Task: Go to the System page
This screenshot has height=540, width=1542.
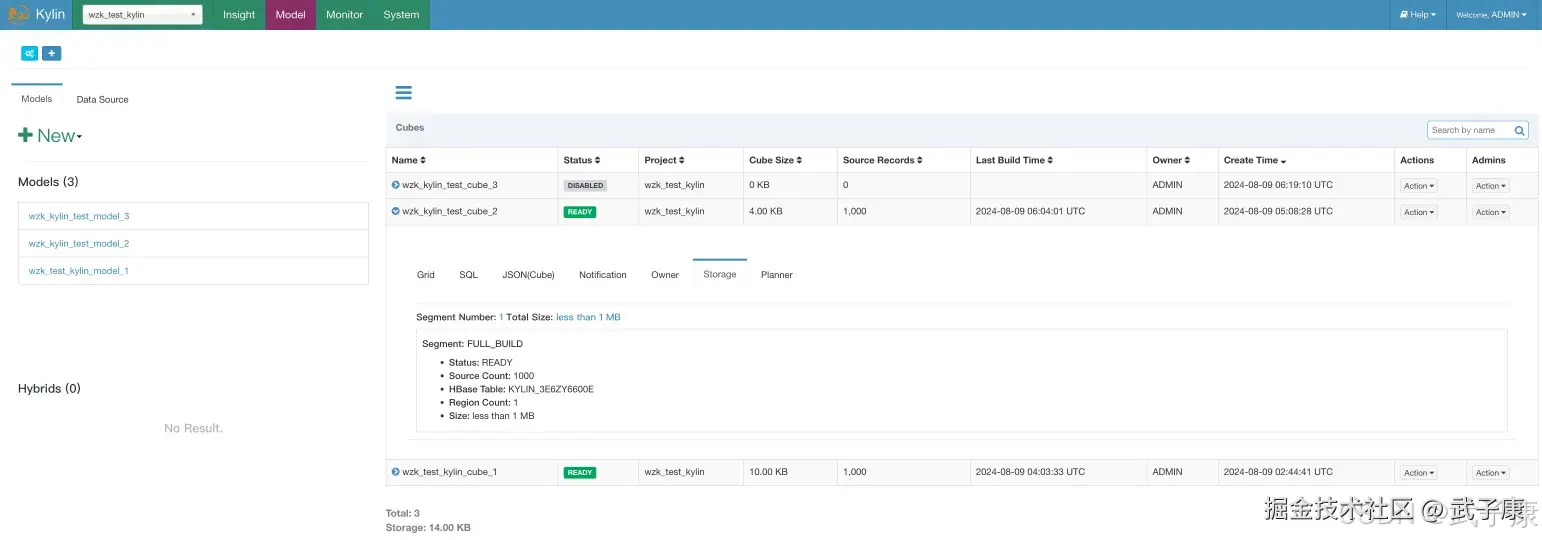Action: [x=401, y=15]
